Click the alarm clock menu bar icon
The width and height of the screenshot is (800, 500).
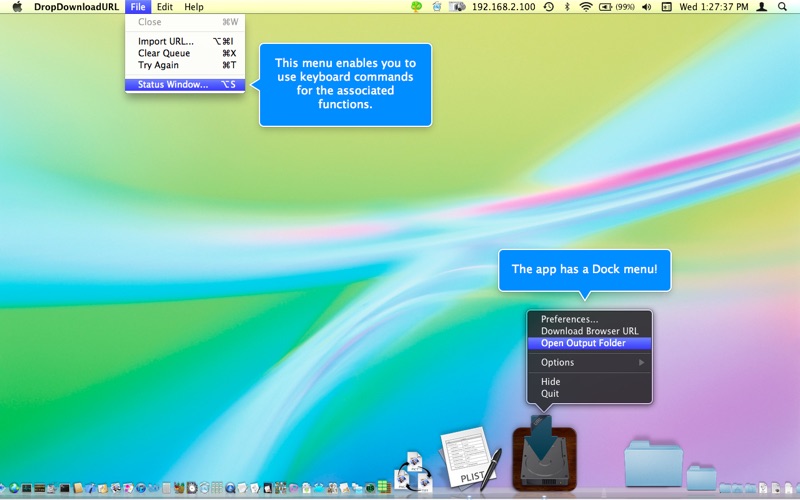point(437,7)
